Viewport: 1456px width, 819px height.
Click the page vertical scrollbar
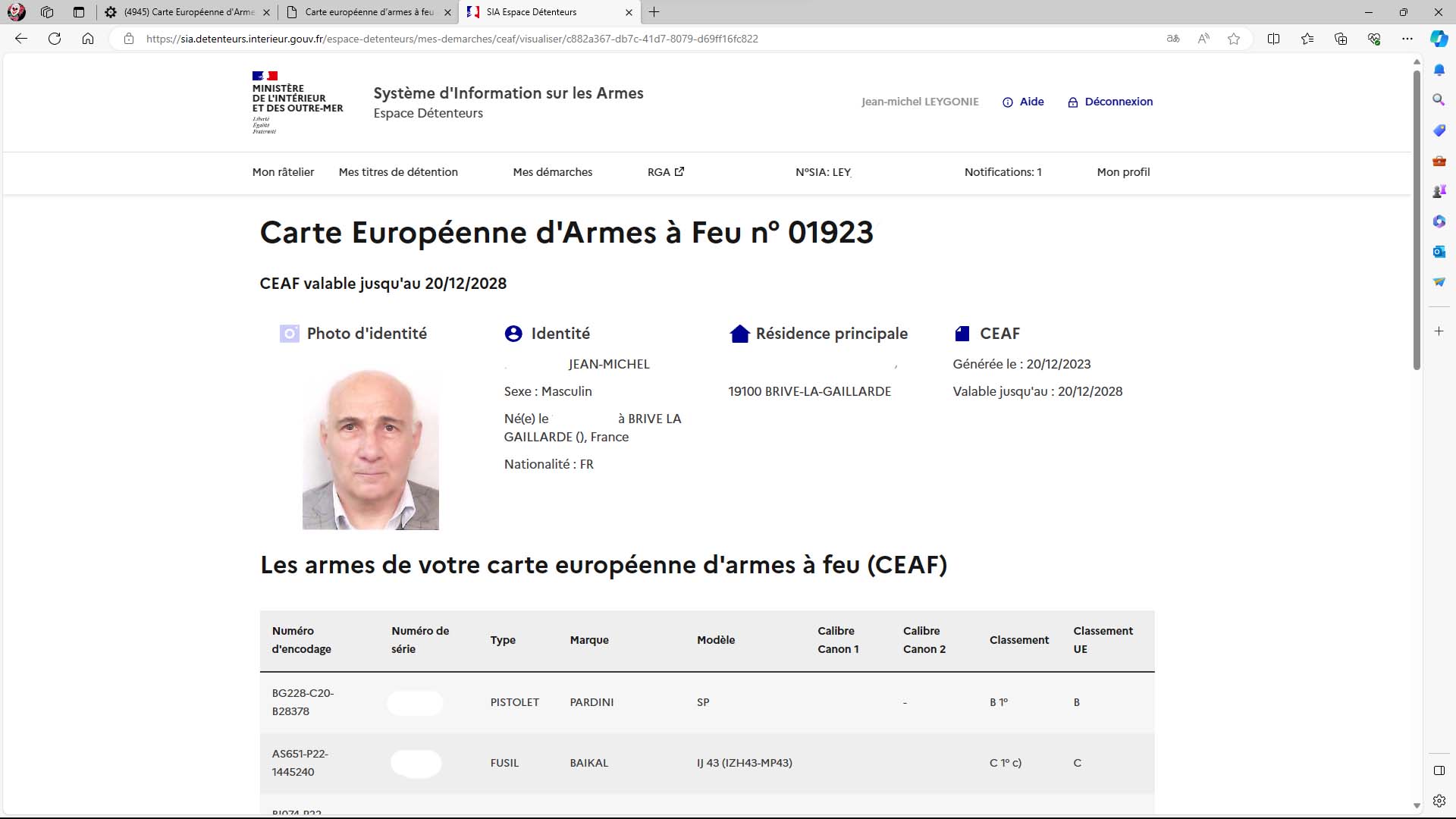point(1417,220)
